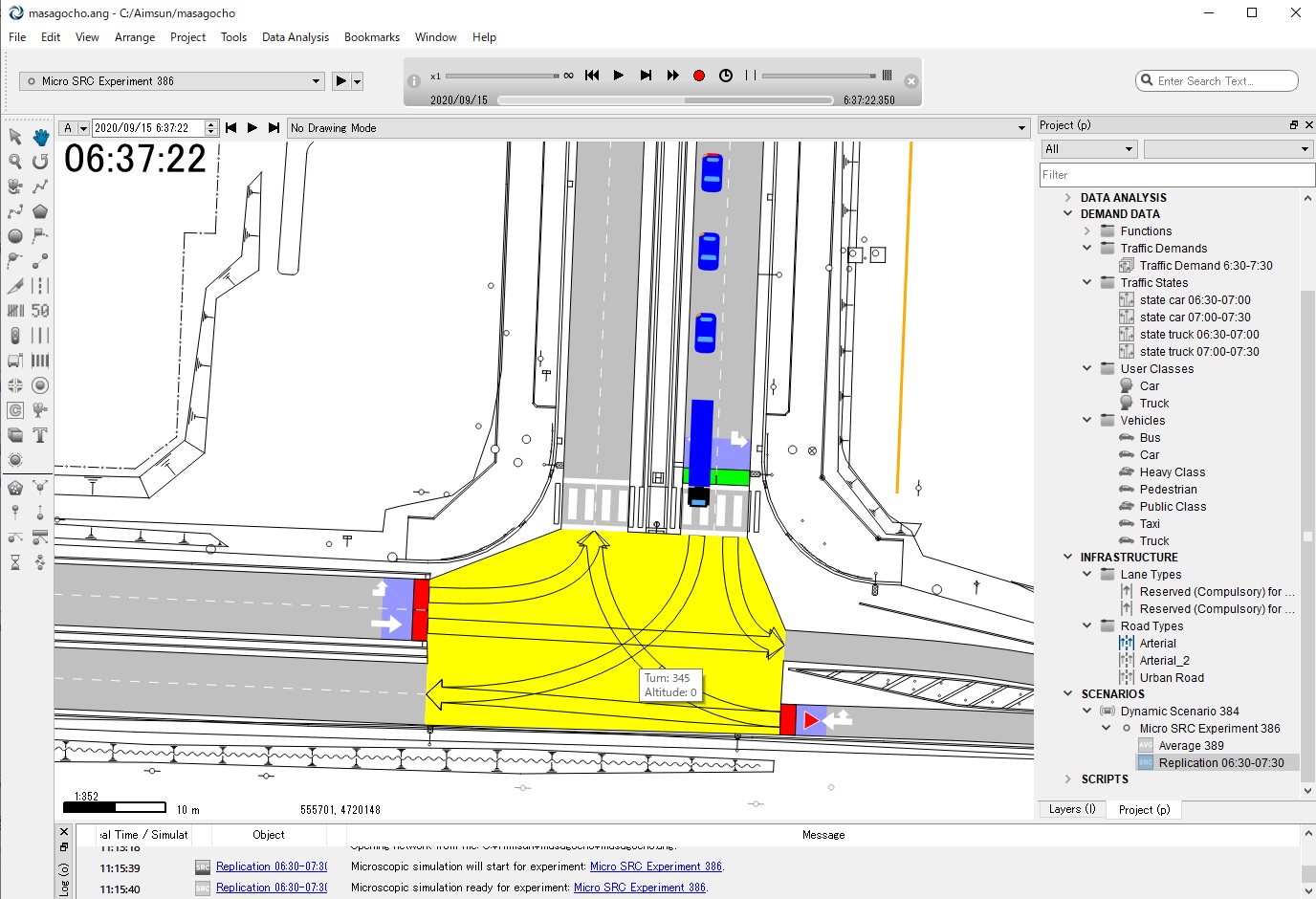Expand the SCRIPTS tree section
Screen dimensions: 1316x899
(1068, 779)
